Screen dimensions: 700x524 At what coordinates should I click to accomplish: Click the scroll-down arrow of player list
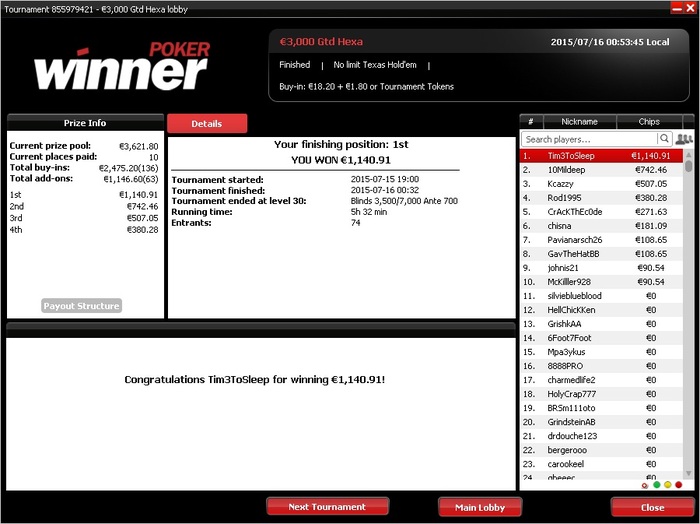(688, 473)
